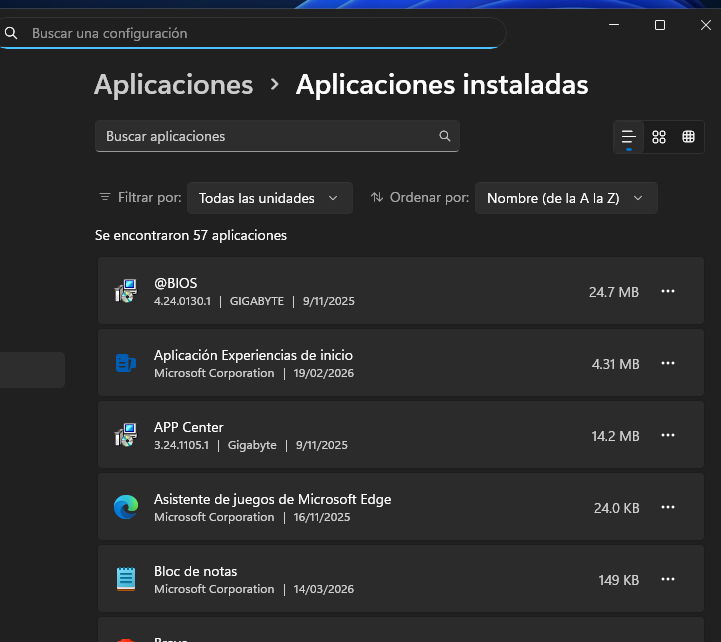Switch to grid view layout icon

point(659,137)
